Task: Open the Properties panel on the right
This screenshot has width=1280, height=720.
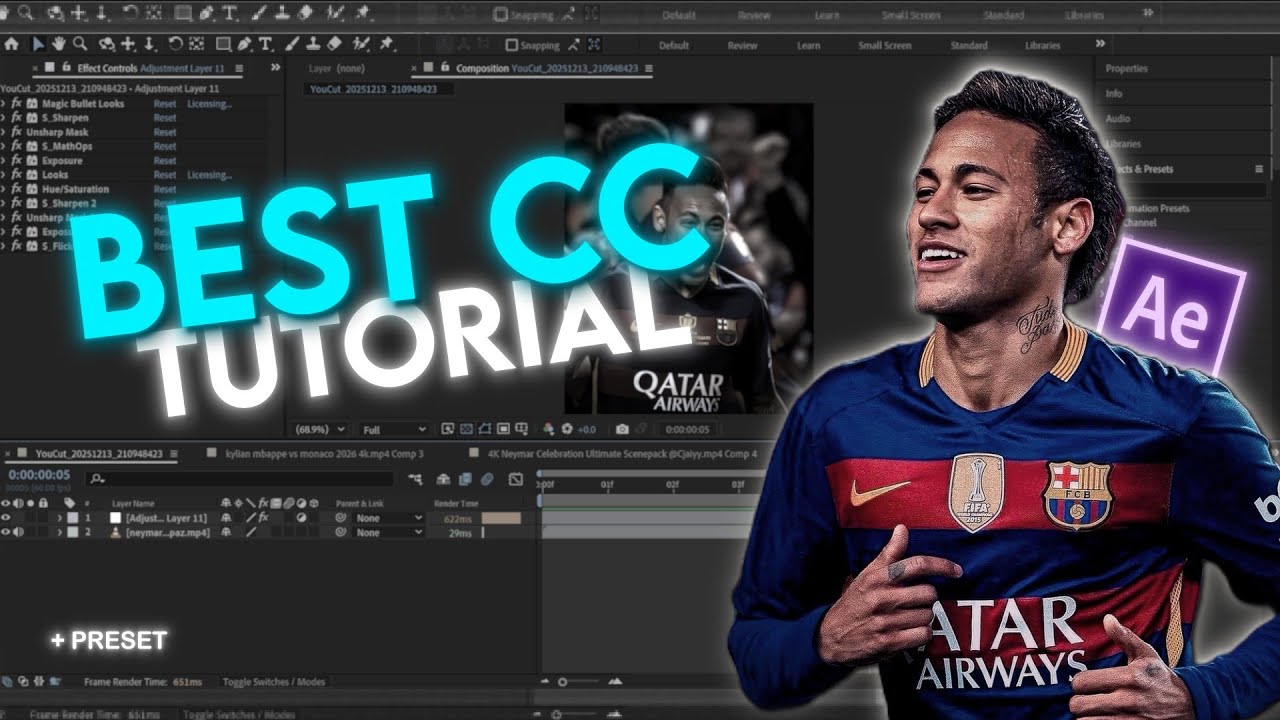Action: coord(1126,68)
